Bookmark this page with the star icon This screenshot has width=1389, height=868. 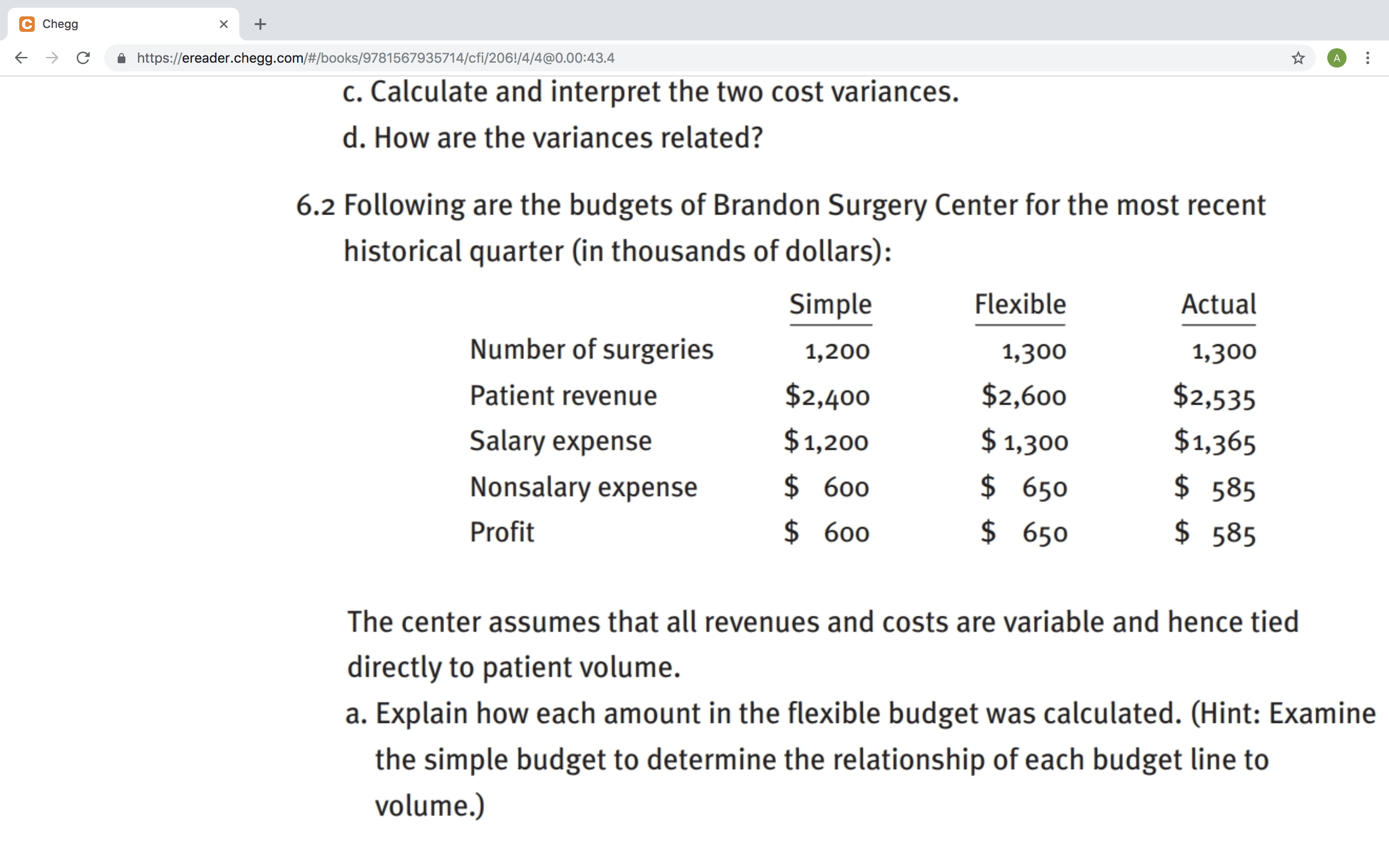[x=1298, y=58]
